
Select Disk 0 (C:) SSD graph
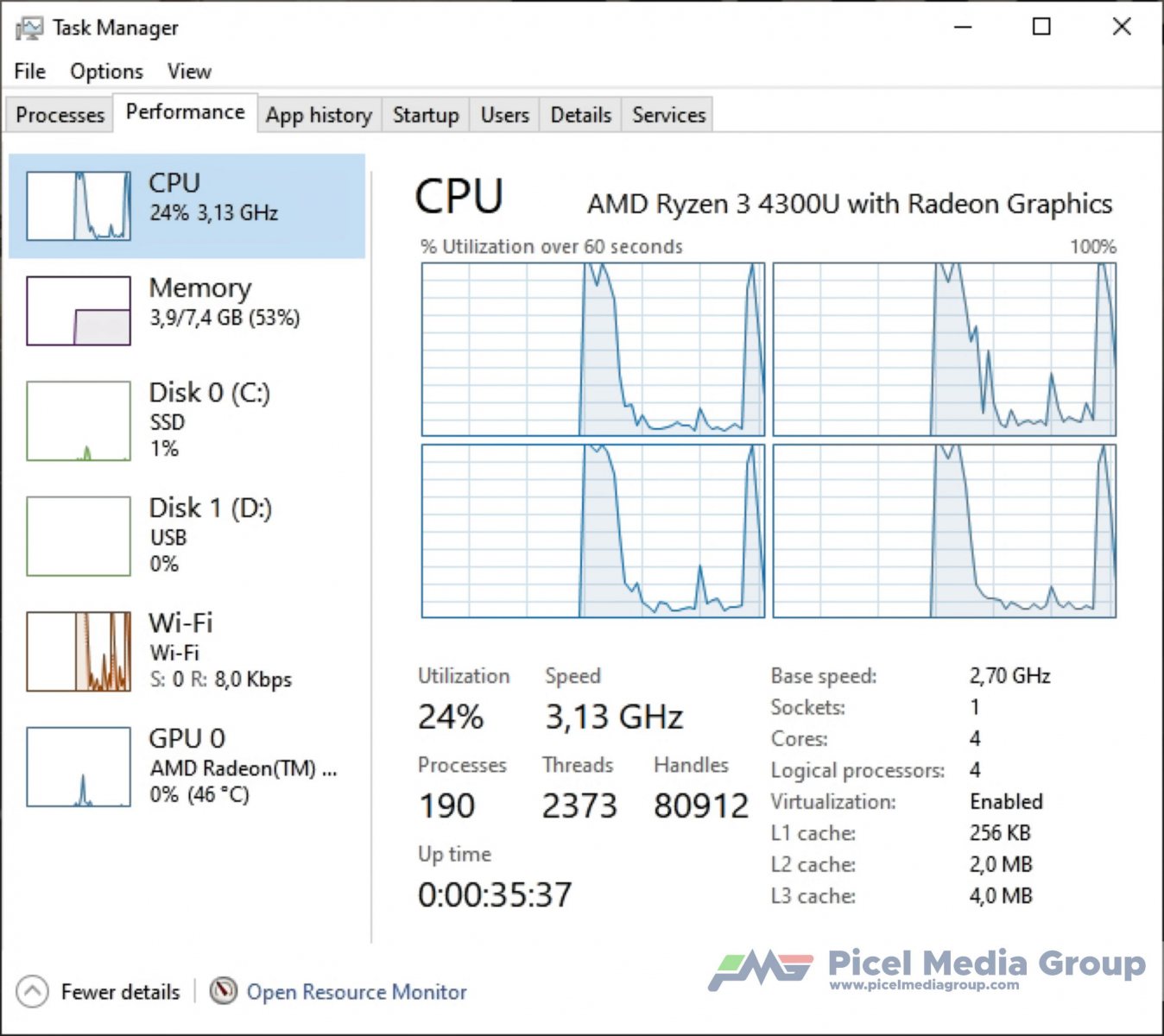79,421
